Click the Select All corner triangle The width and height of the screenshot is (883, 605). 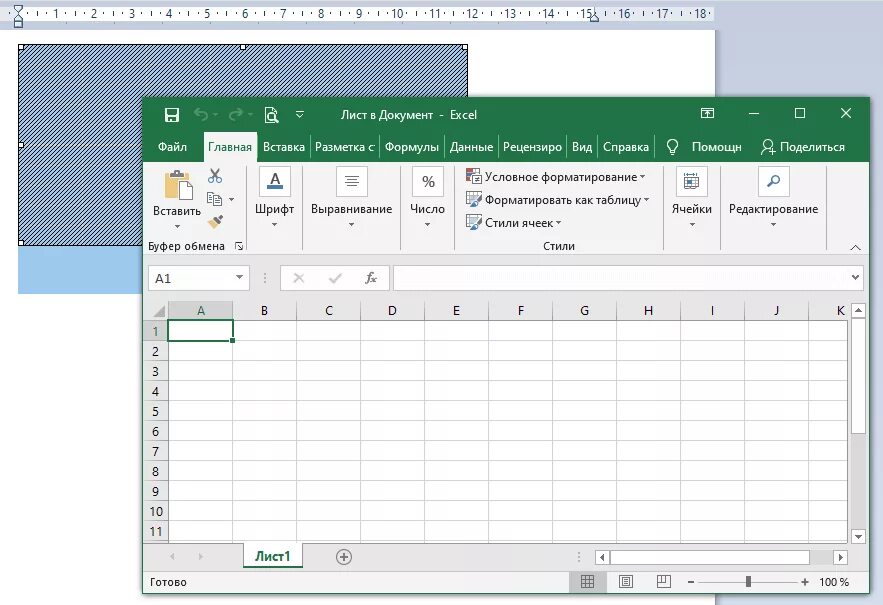[159, 310]
